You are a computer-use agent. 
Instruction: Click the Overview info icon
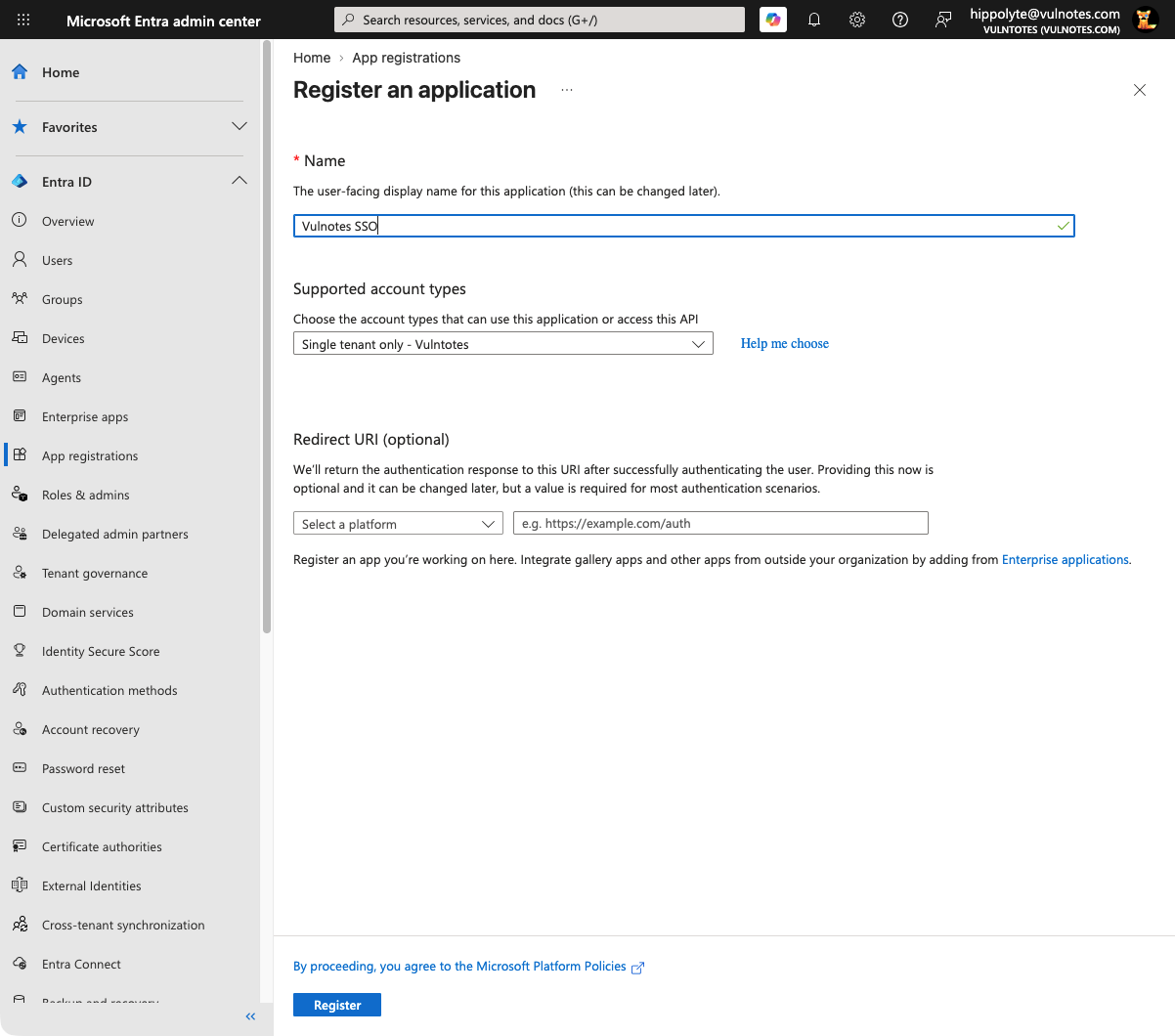pos(20,220)
